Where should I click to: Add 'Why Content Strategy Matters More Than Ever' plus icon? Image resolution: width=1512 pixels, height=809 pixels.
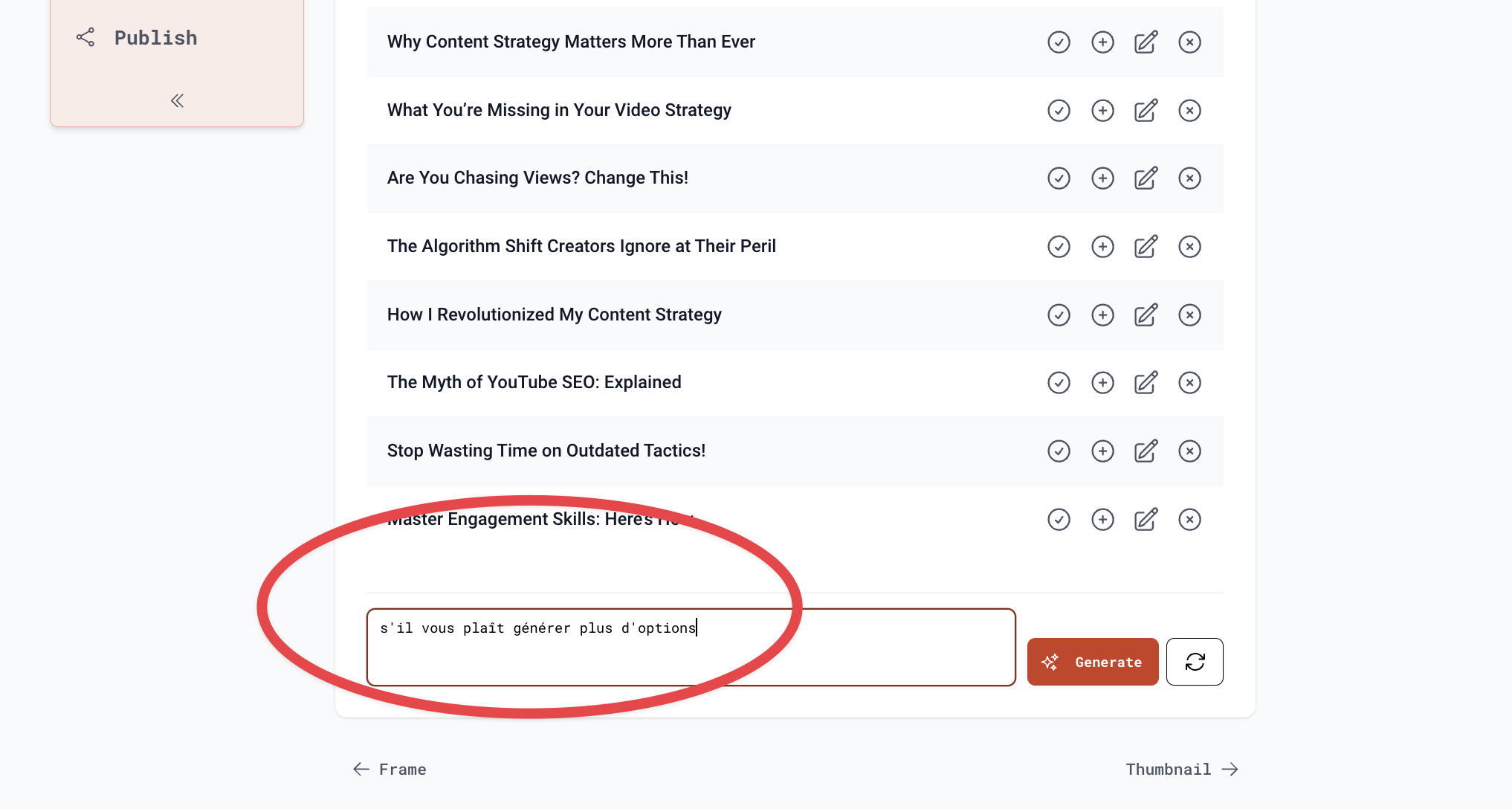point(1102,42)
